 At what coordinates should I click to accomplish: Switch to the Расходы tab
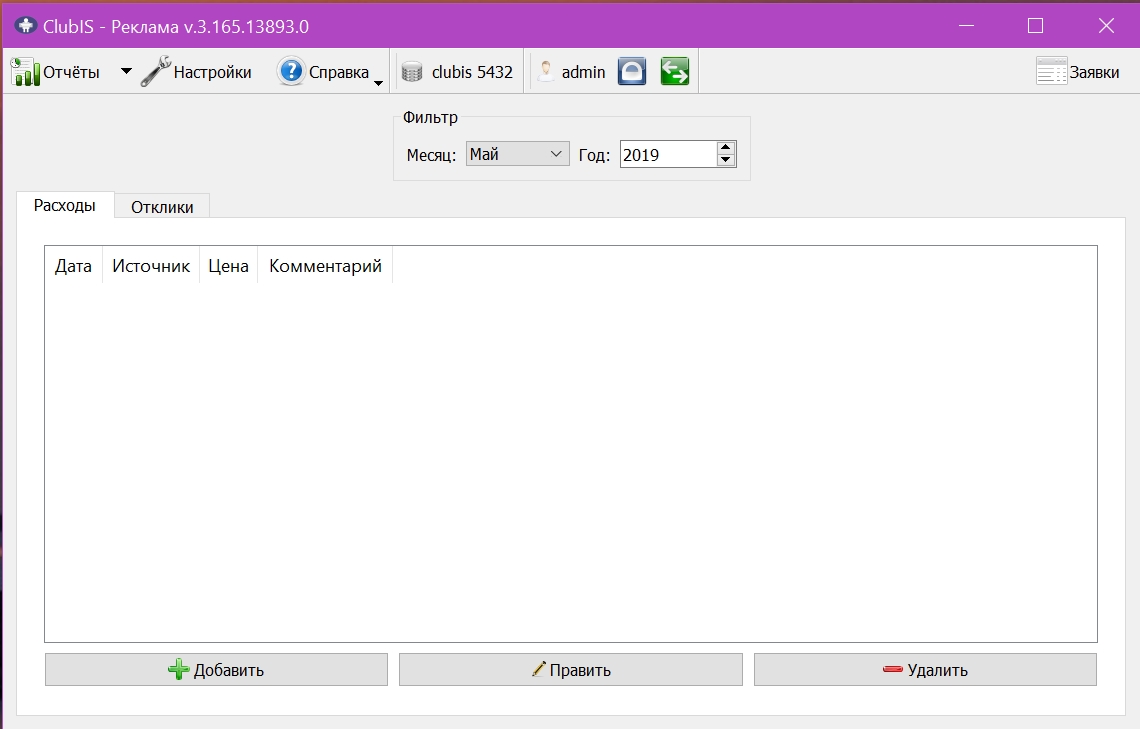65,206
